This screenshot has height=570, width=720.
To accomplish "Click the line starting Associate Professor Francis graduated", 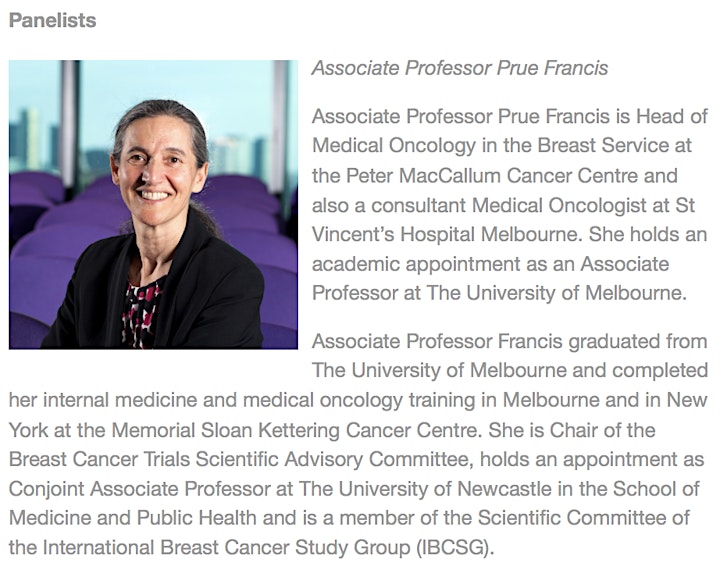I will tap(510, 342).
